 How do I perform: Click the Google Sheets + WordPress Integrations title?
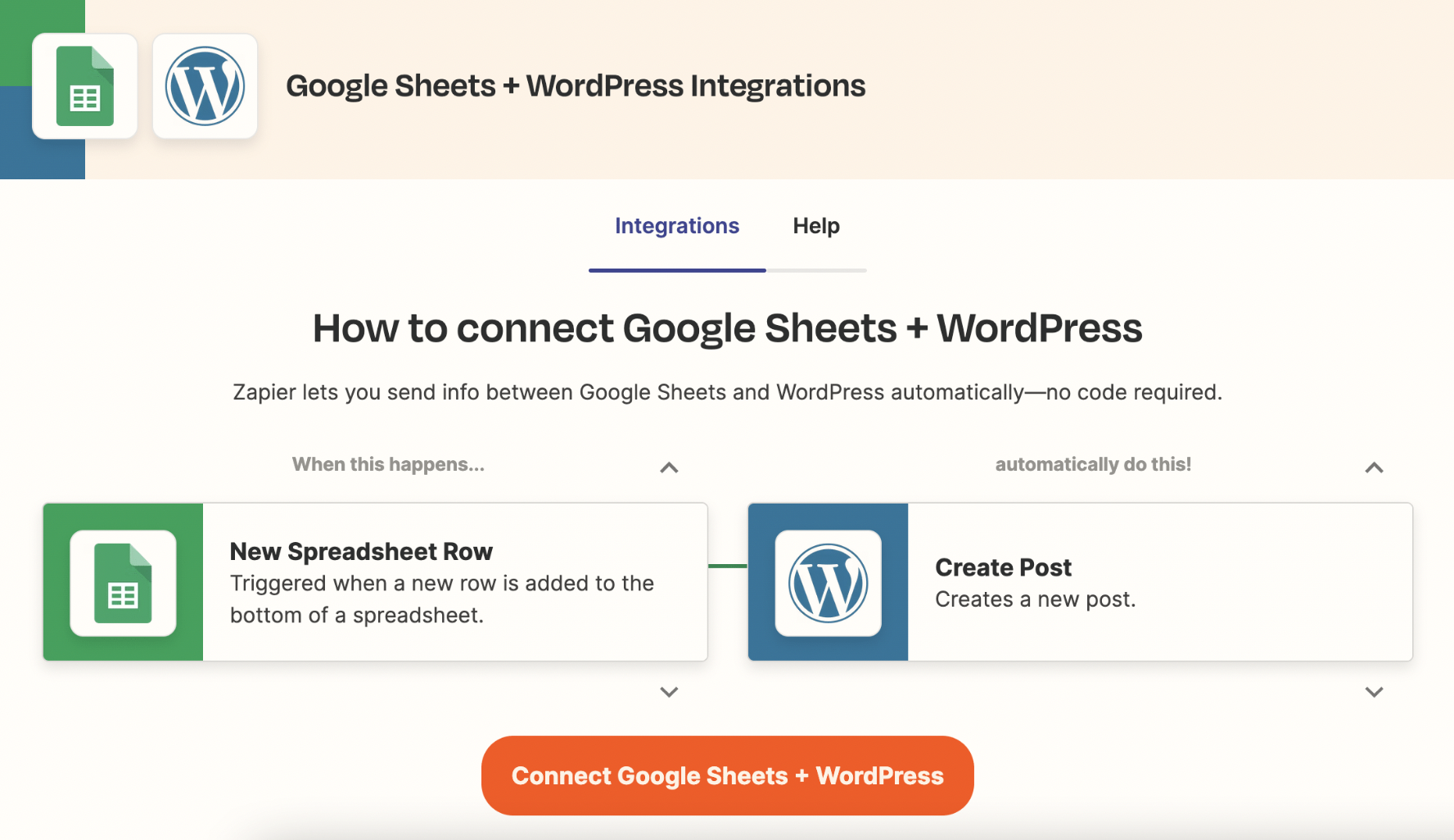click(x=576, y=86)
